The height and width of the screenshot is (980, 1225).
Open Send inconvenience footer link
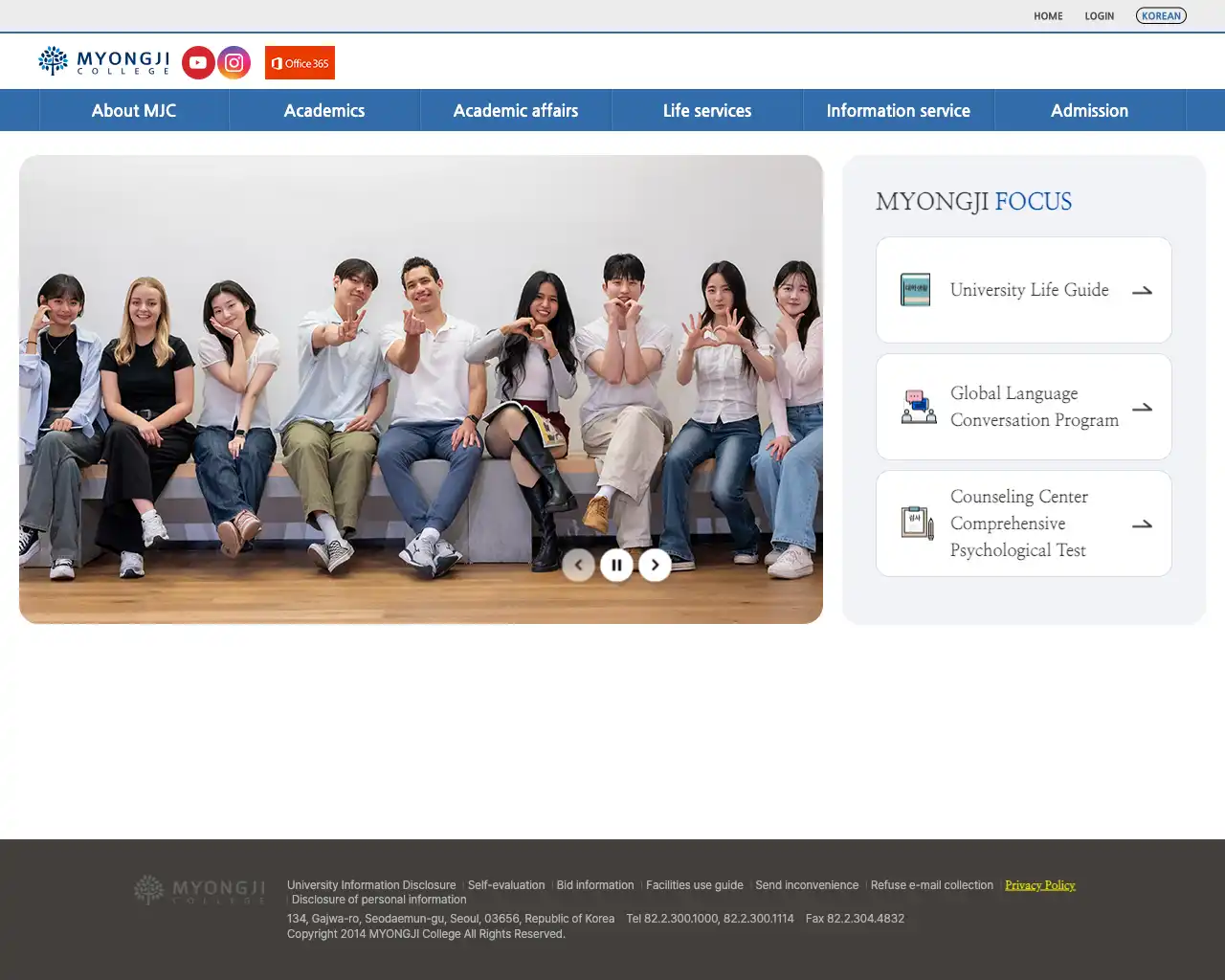click(x=807, y=885)
